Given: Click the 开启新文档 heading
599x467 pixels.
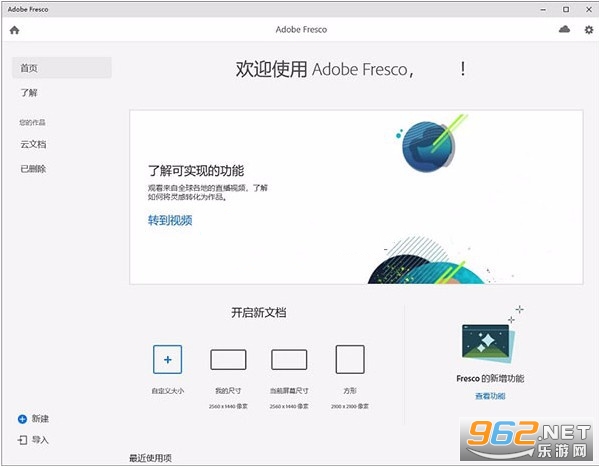Looking at the screenshot, I should [x=259, y=312].
